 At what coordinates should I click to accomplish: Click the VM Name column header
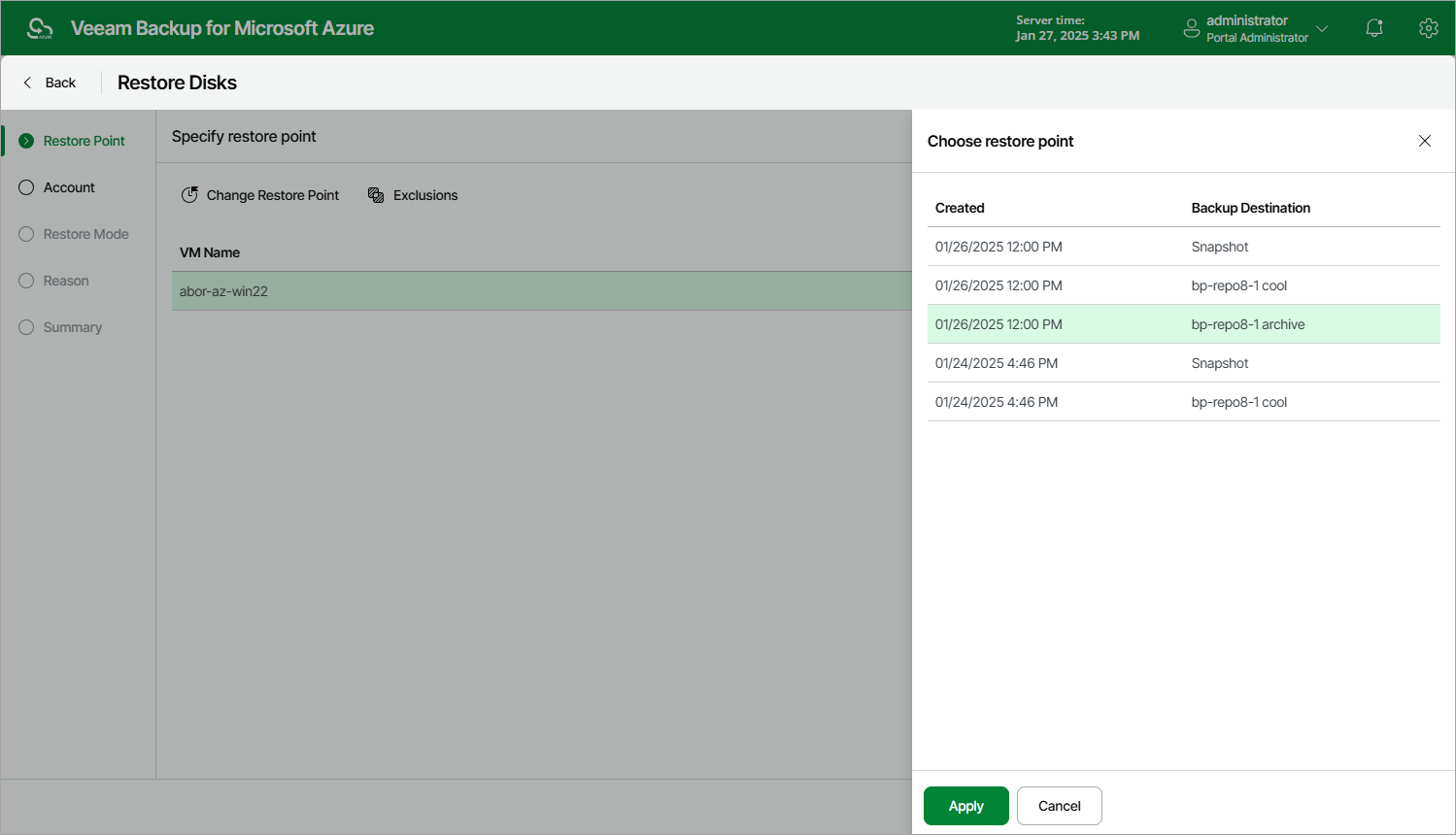coord(210,252)
